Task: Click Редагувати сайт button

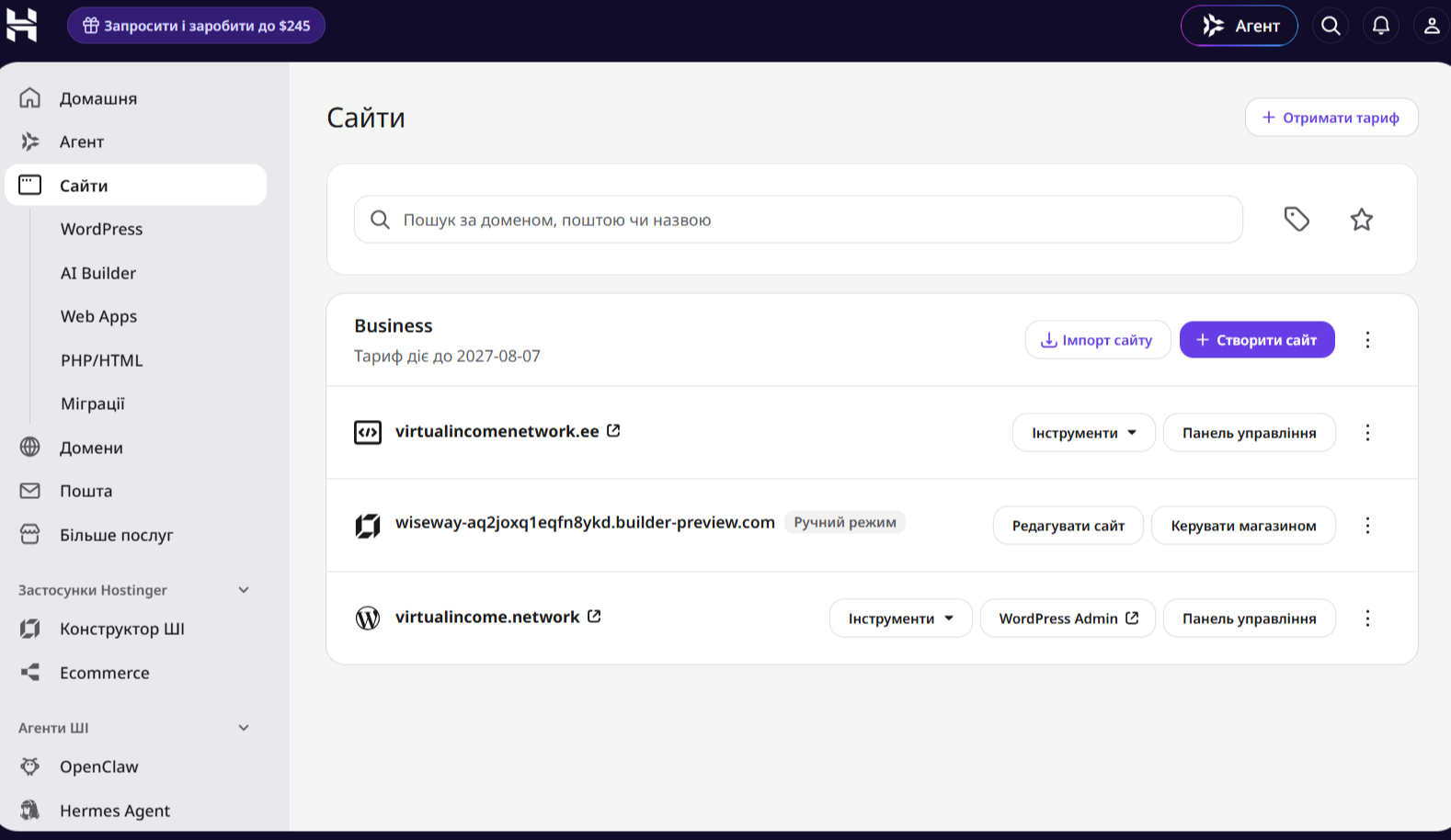Action: (1068, 526)
